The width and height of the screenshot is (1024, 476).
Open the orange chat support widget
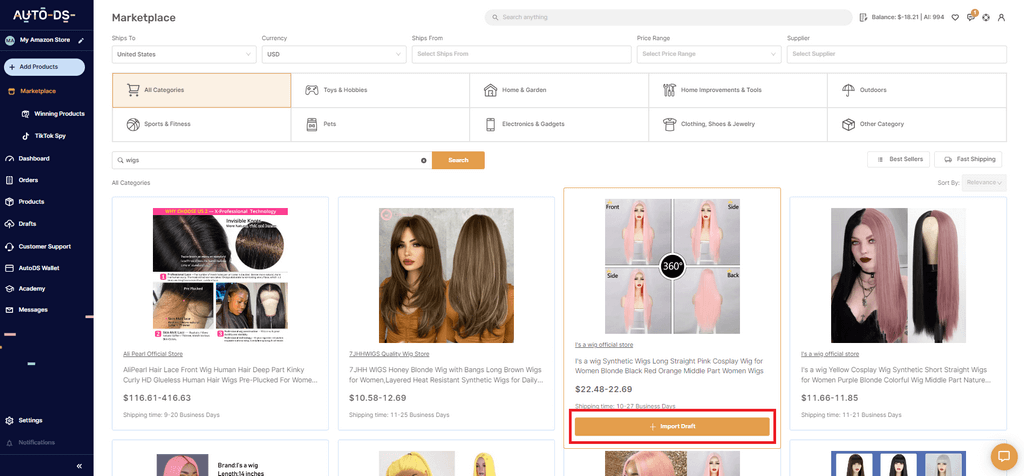[1001, 454]
